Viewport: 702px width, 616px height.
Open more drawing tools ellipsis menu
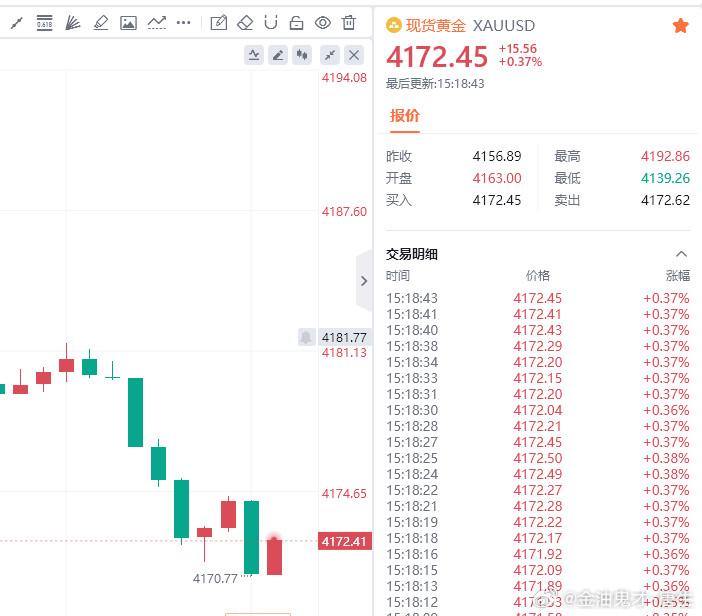tap(184, 22)
